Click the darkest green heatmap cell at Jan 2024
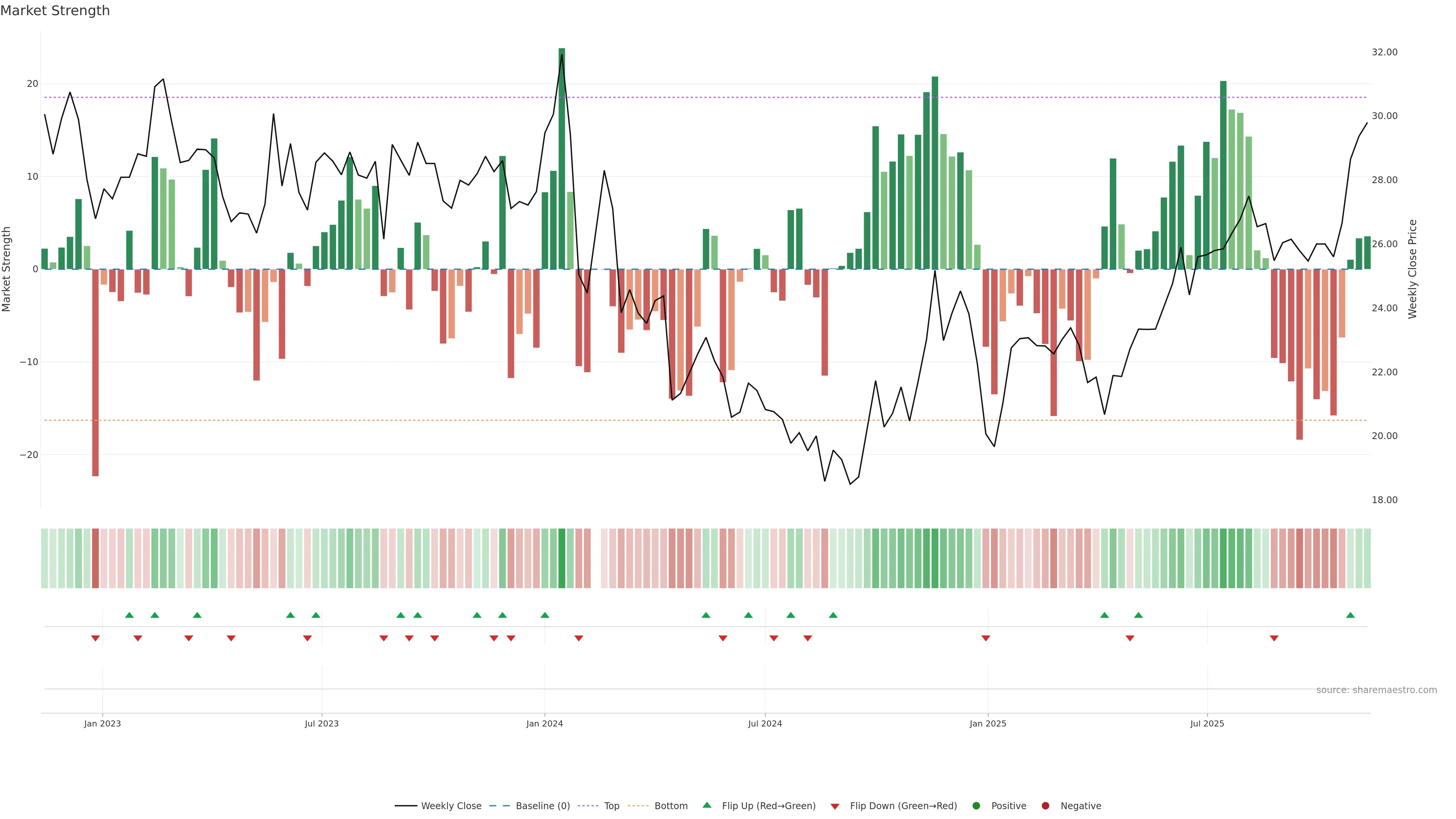This screenshot has height=819, width=1456. (x=562, y=558)
